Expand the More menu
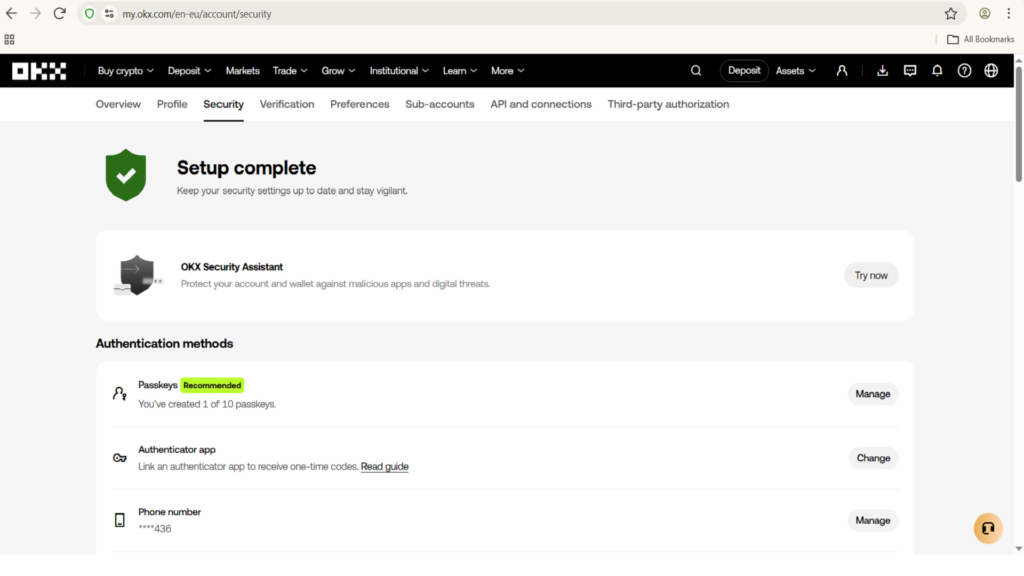 click(x=507, y=71)
